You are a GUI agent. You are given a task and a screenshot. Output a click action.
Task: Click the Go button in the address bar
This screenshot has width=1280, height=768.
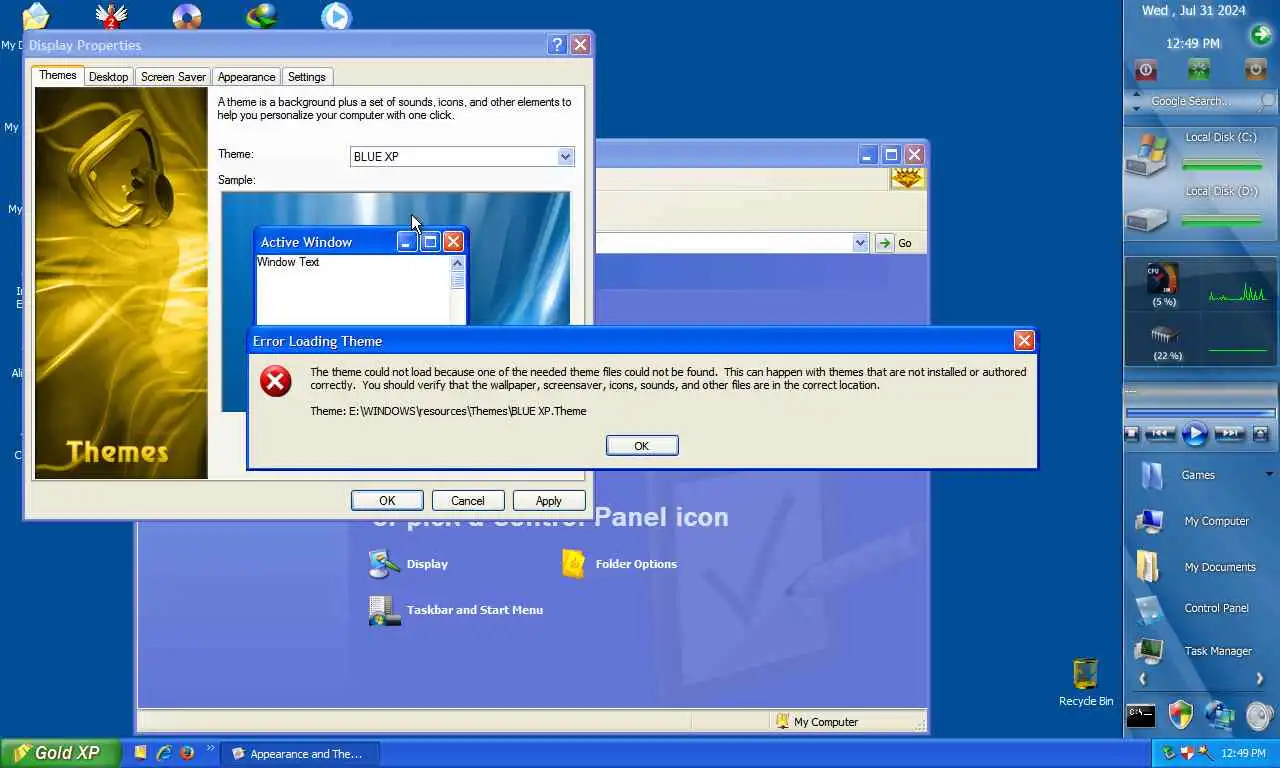tap(894, 243)
